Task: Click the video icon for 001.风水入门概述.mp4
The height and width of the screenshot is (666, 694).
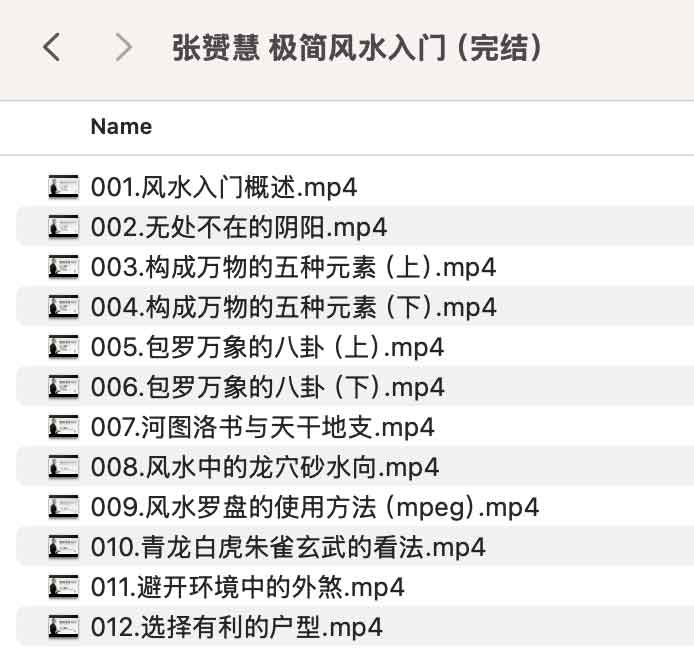Action: pyautogui.click(x=64, y=187)
